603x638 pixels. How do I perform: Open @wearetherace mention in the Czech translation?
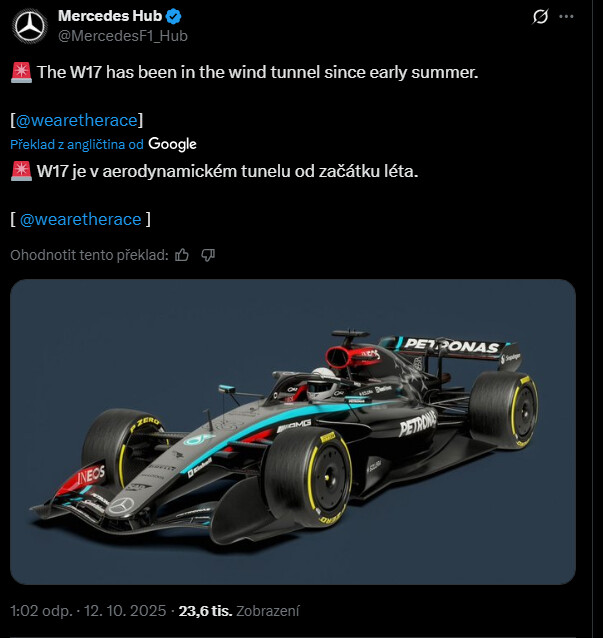coord(81,219)
